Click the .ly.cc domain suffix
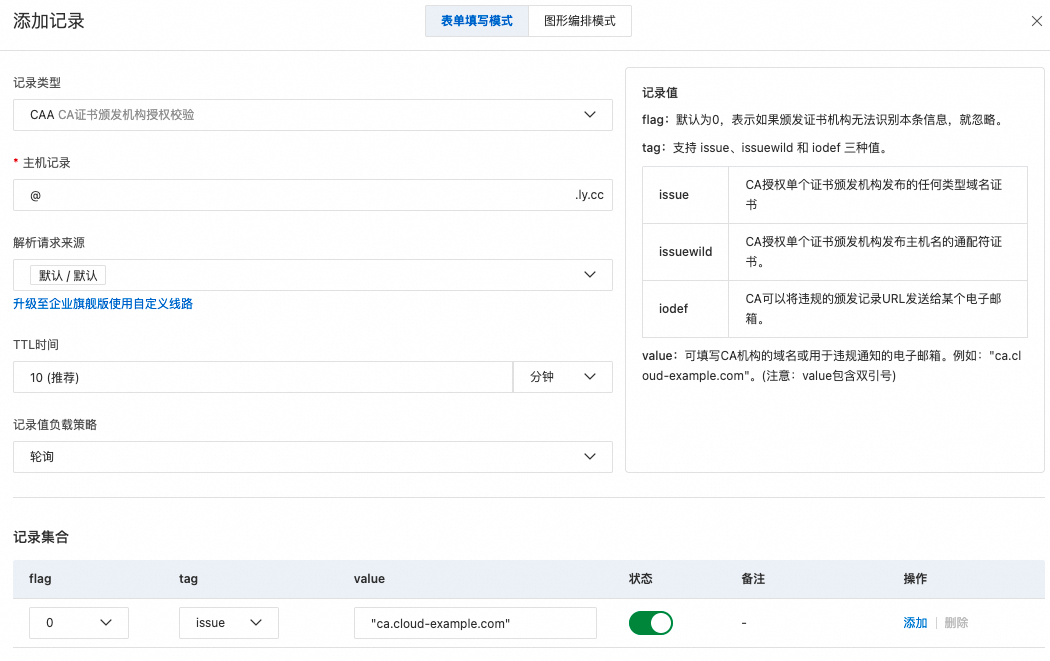The height and width of the screenshot is (661, 1050). 589,195
